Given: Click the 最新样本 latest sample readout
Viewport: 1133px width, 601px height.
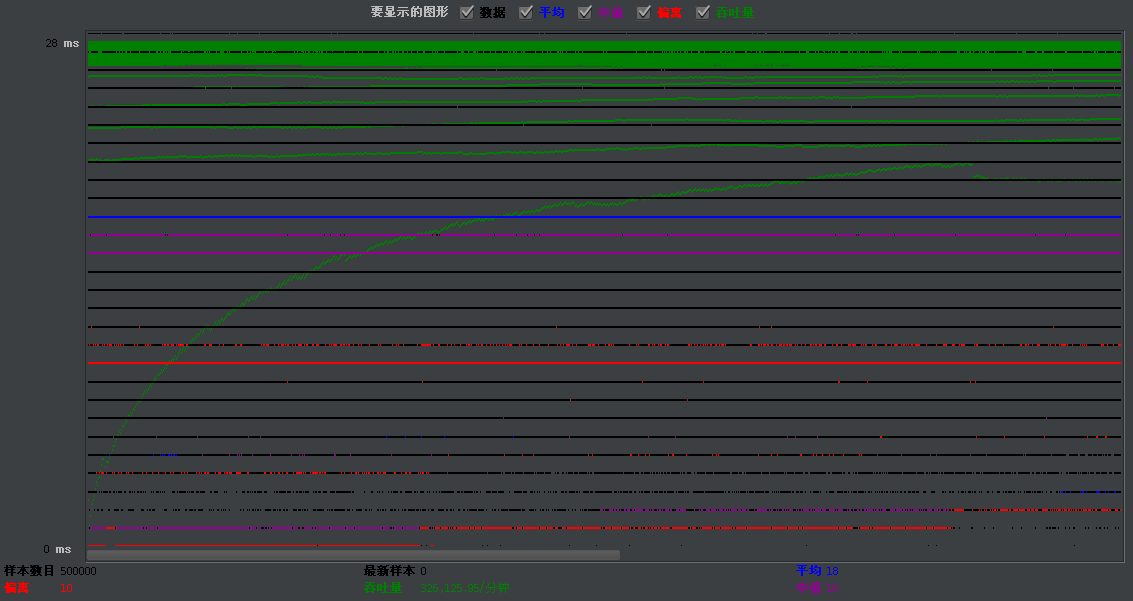Looking at the screenshot, I should [x=395, y=571].
